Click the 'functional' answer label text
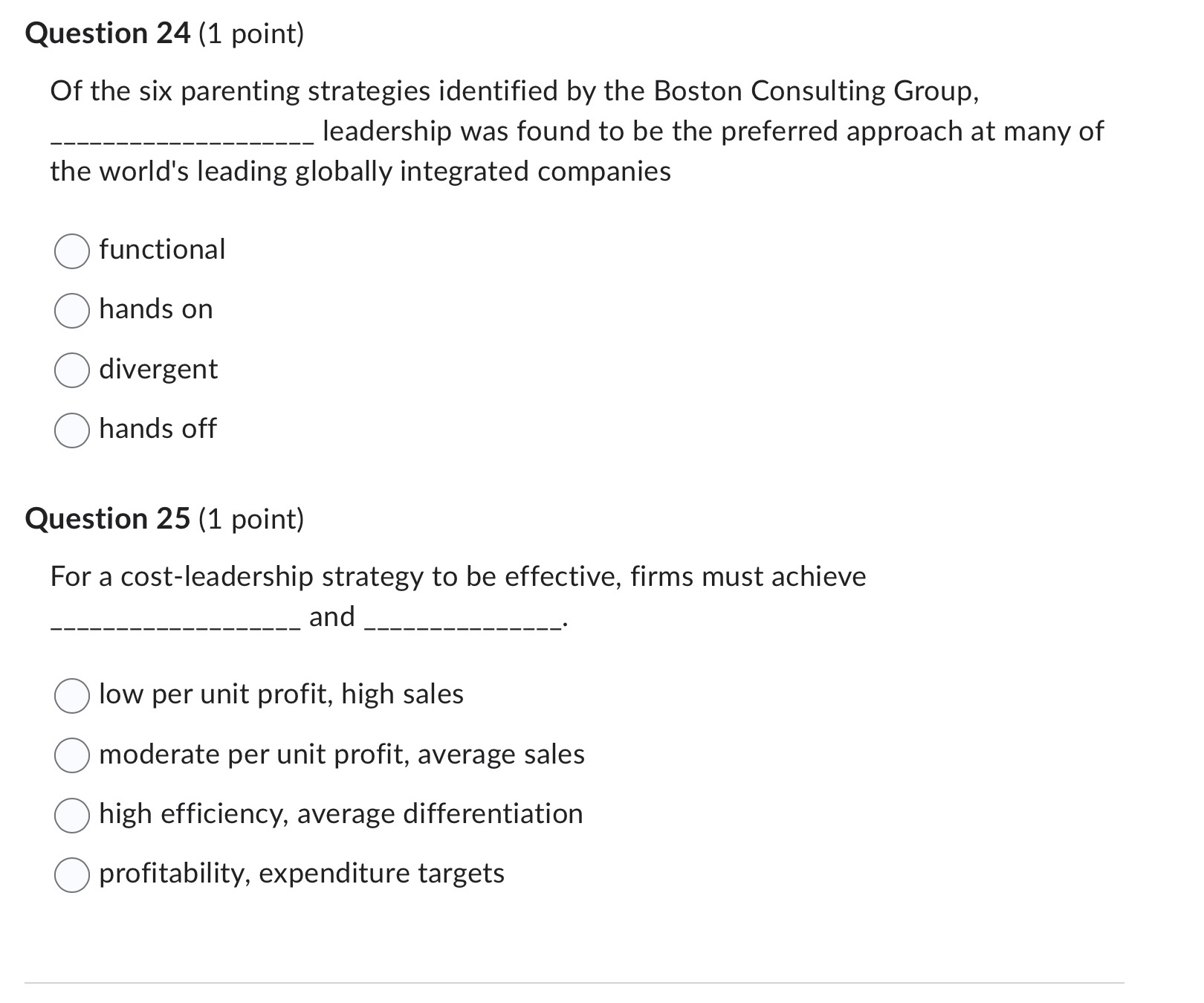 point(161,250)
